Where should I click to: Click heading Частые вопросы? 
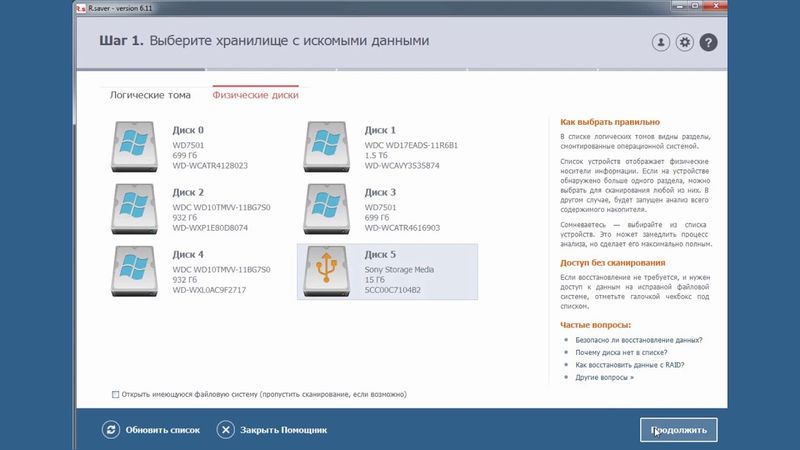click(x=595, y=325)
